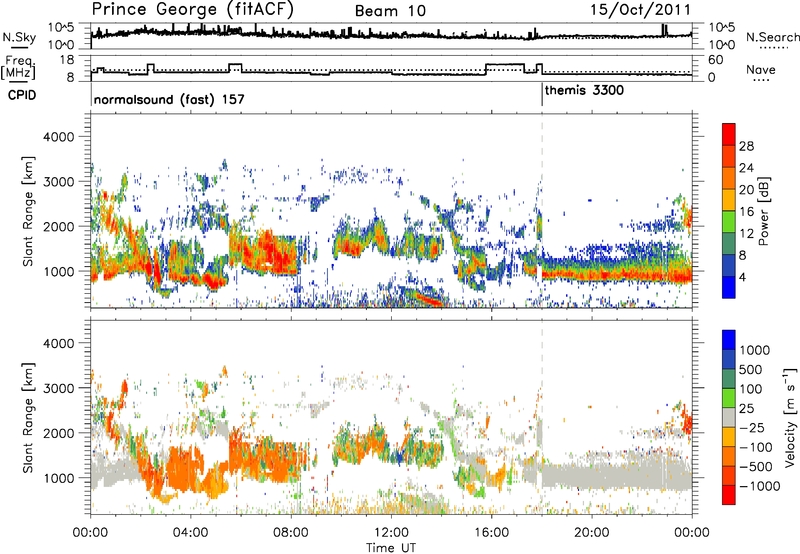This screenshot has height=554, width=800.
Task: Click the power panel 'Slant Range [km]' label
Action: click(x=28, y=211)
